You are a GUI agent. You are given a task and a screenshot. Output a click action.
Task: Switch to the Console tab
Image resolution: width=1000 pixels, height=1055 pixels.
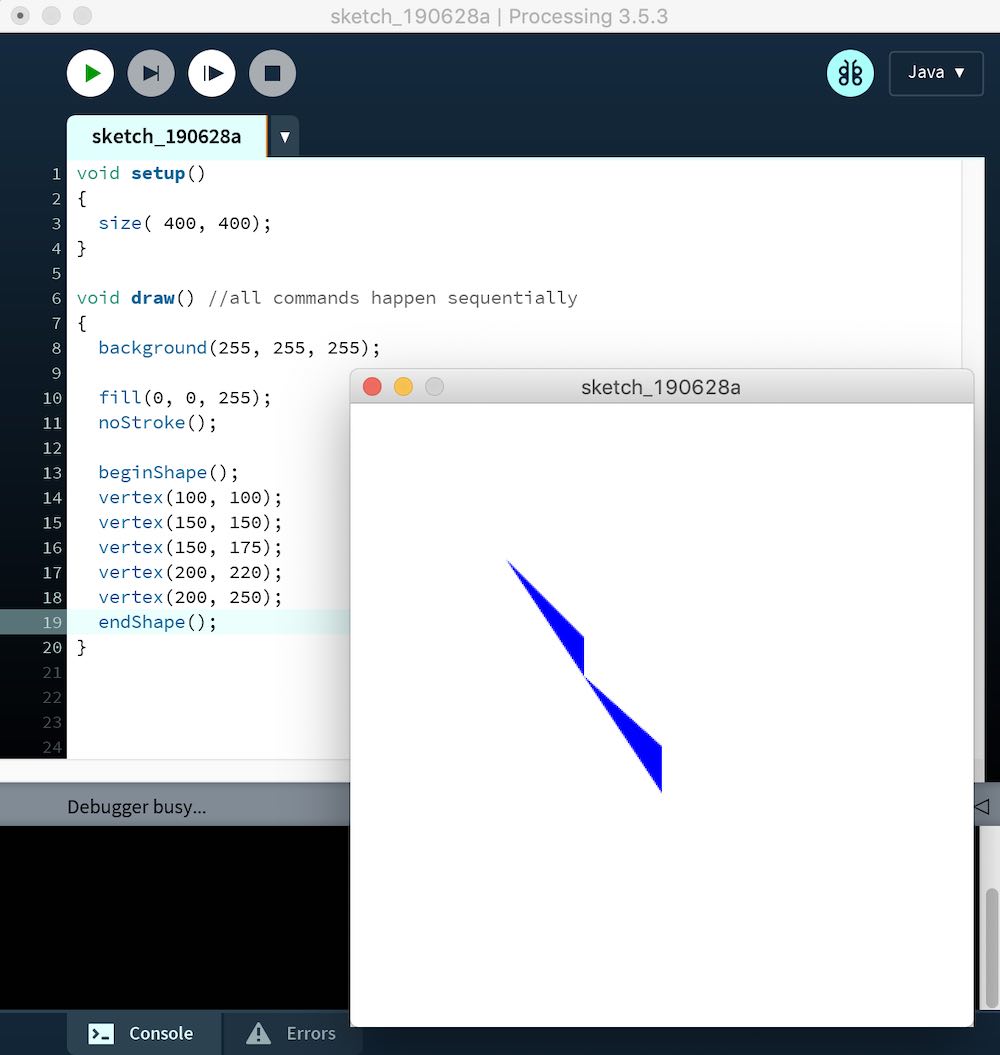point(143,1033)
